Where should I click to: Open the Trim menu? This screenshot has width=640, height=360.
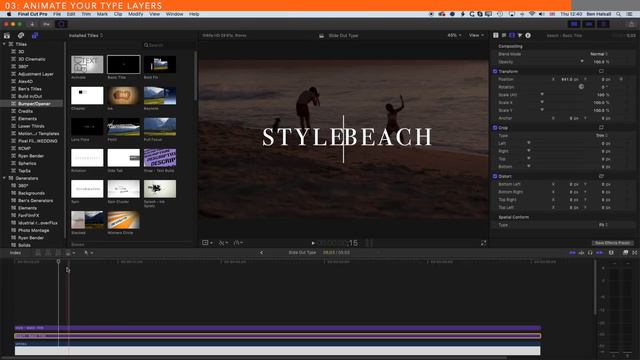(x=86, y=14)
